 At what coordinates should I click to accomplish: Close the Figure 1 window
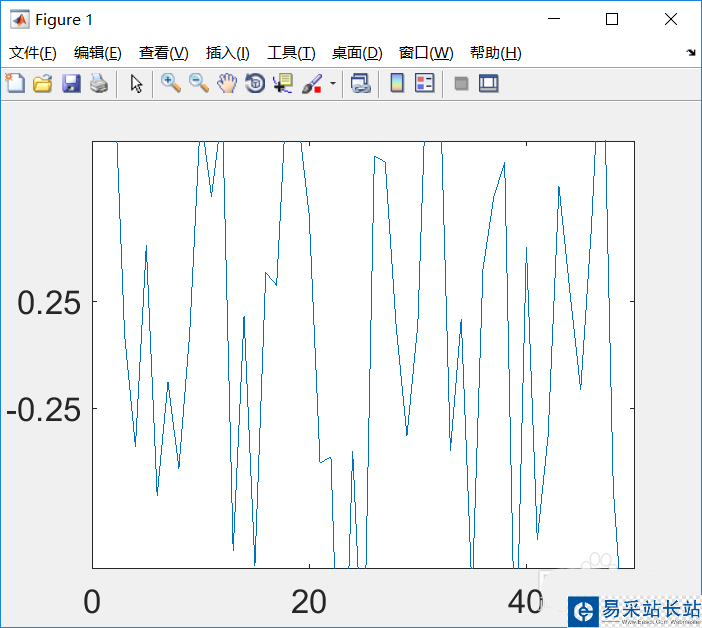[x=671, y=19]
